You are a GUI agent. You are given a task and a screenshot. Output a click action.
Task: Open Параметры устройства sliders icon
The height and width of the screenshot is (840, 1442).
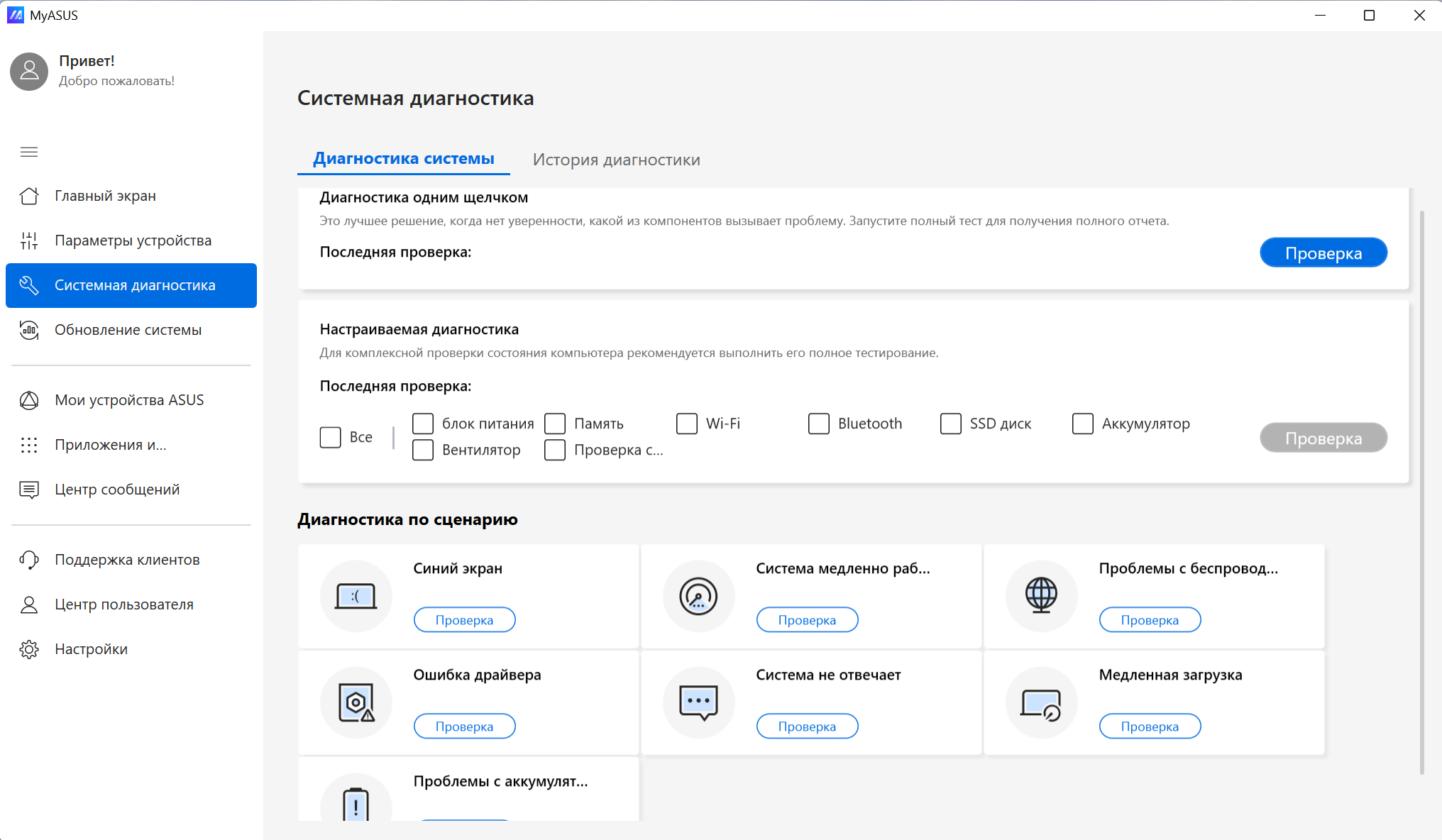tap(29, 241)
